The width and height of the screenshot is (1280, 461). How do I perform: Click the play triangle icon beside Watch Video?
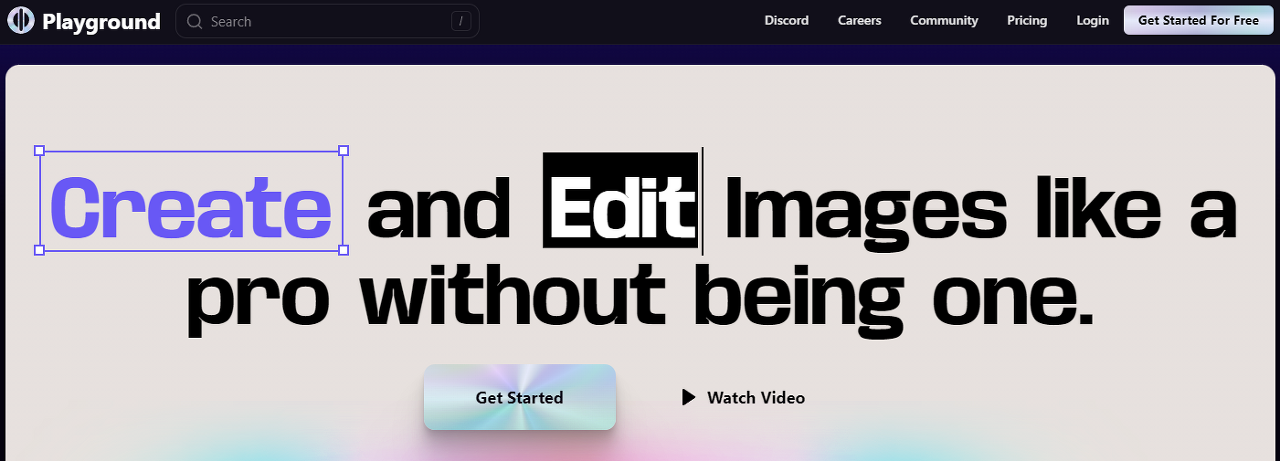pyautogui.click(x=688, y=397)
